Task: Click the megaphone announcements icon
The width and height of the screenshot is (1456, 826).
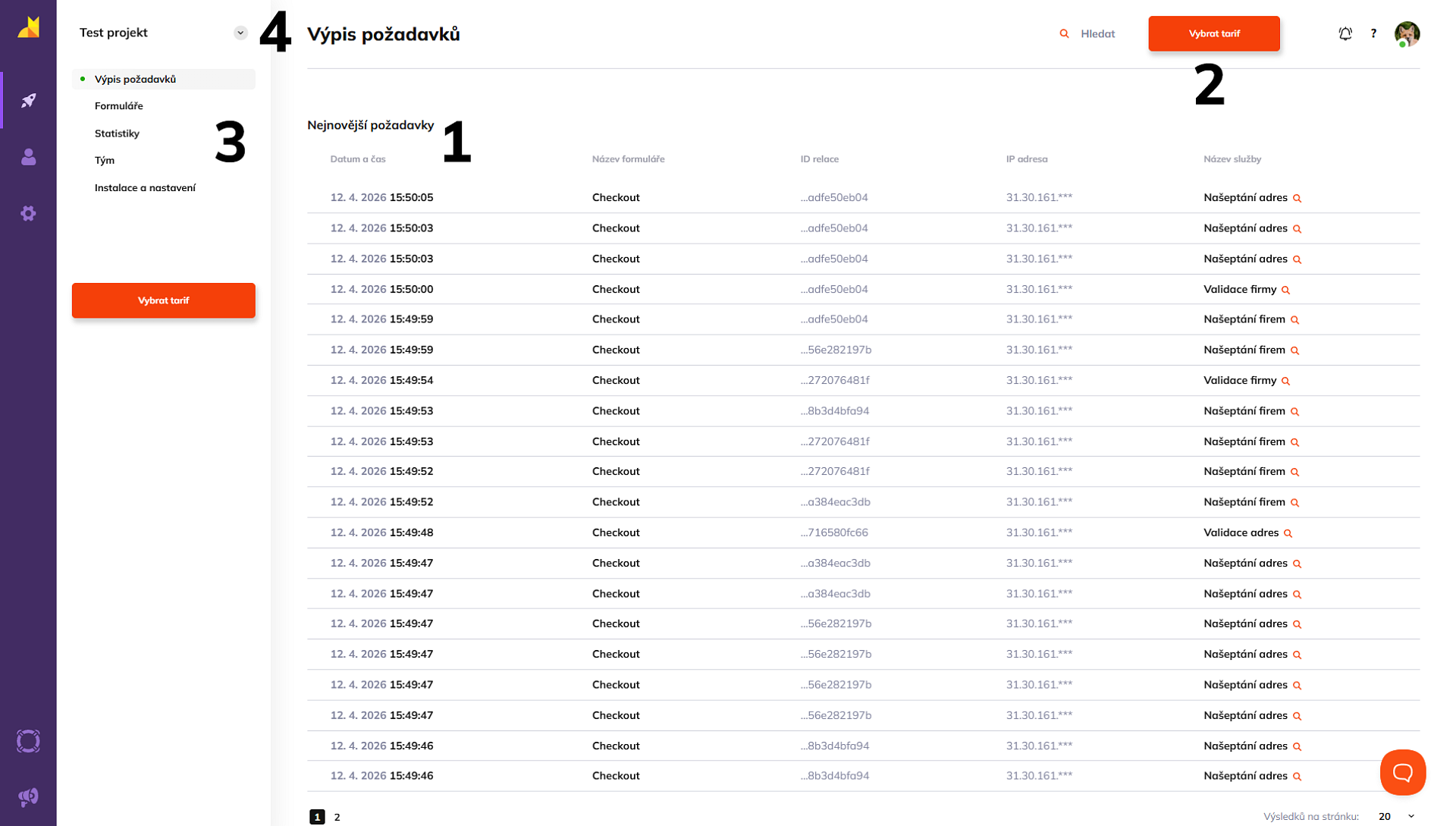Action: 28,796
